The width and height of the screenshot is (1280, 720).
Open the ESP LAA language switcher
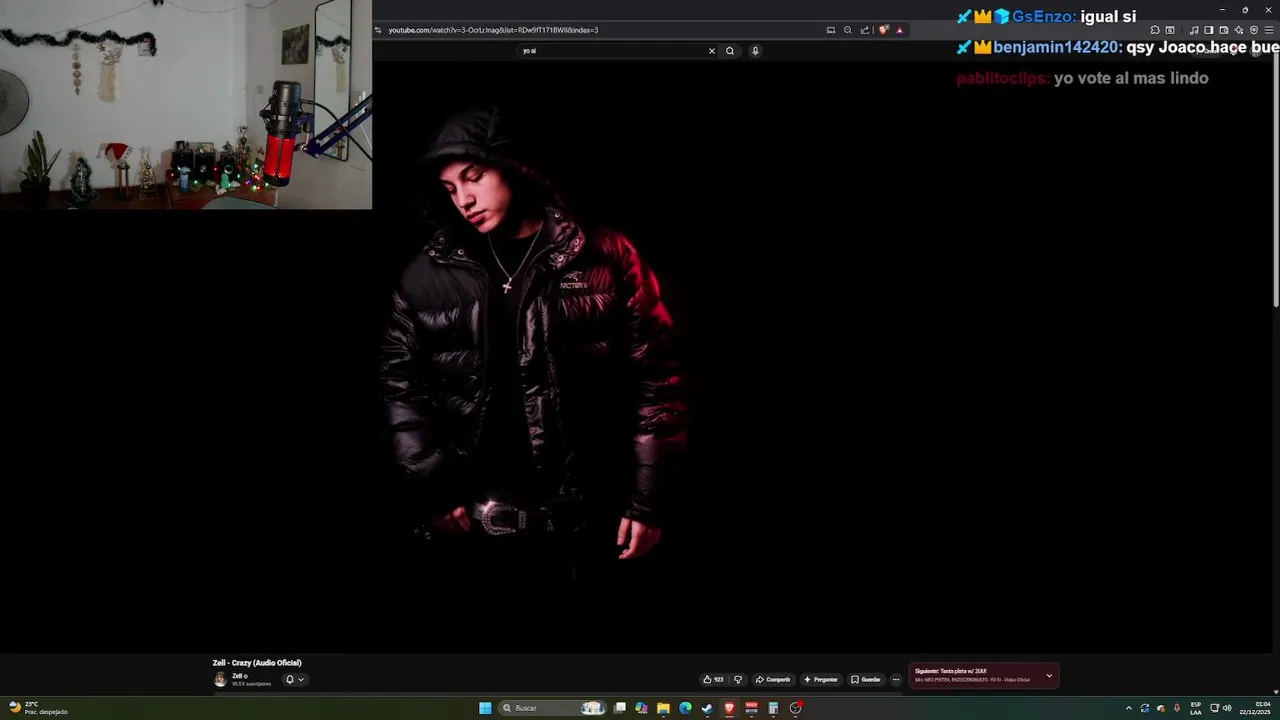click(1196, 708)
